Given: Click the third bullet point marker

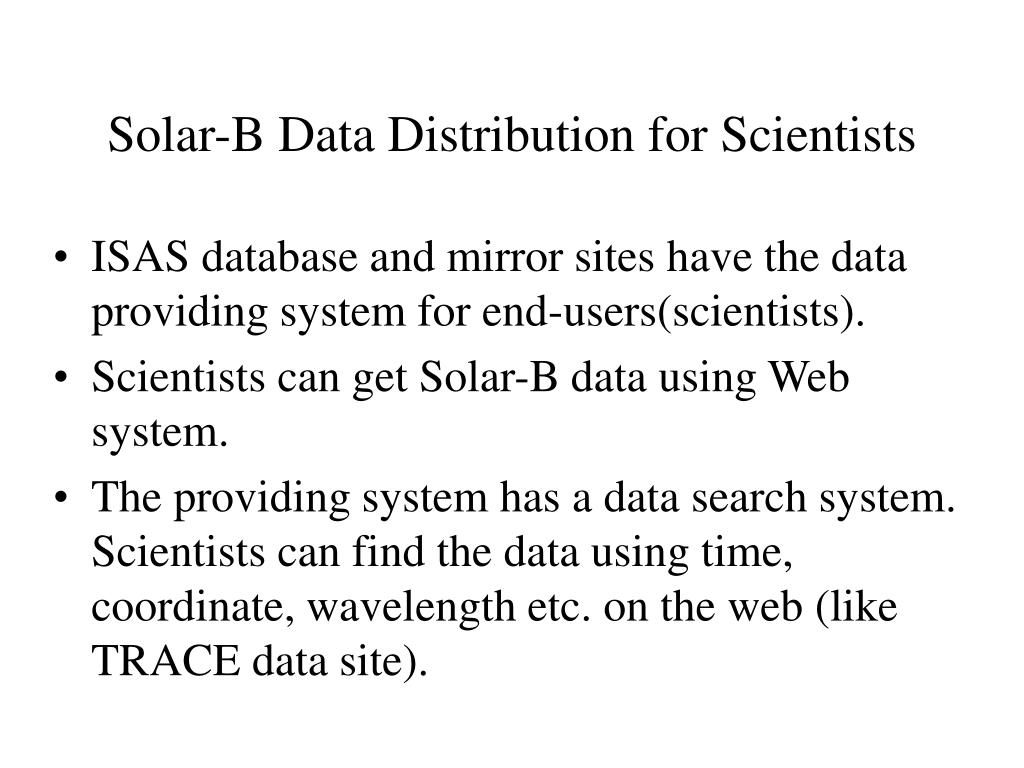Looking at the screenshot, I should click(x=61, y=498).
